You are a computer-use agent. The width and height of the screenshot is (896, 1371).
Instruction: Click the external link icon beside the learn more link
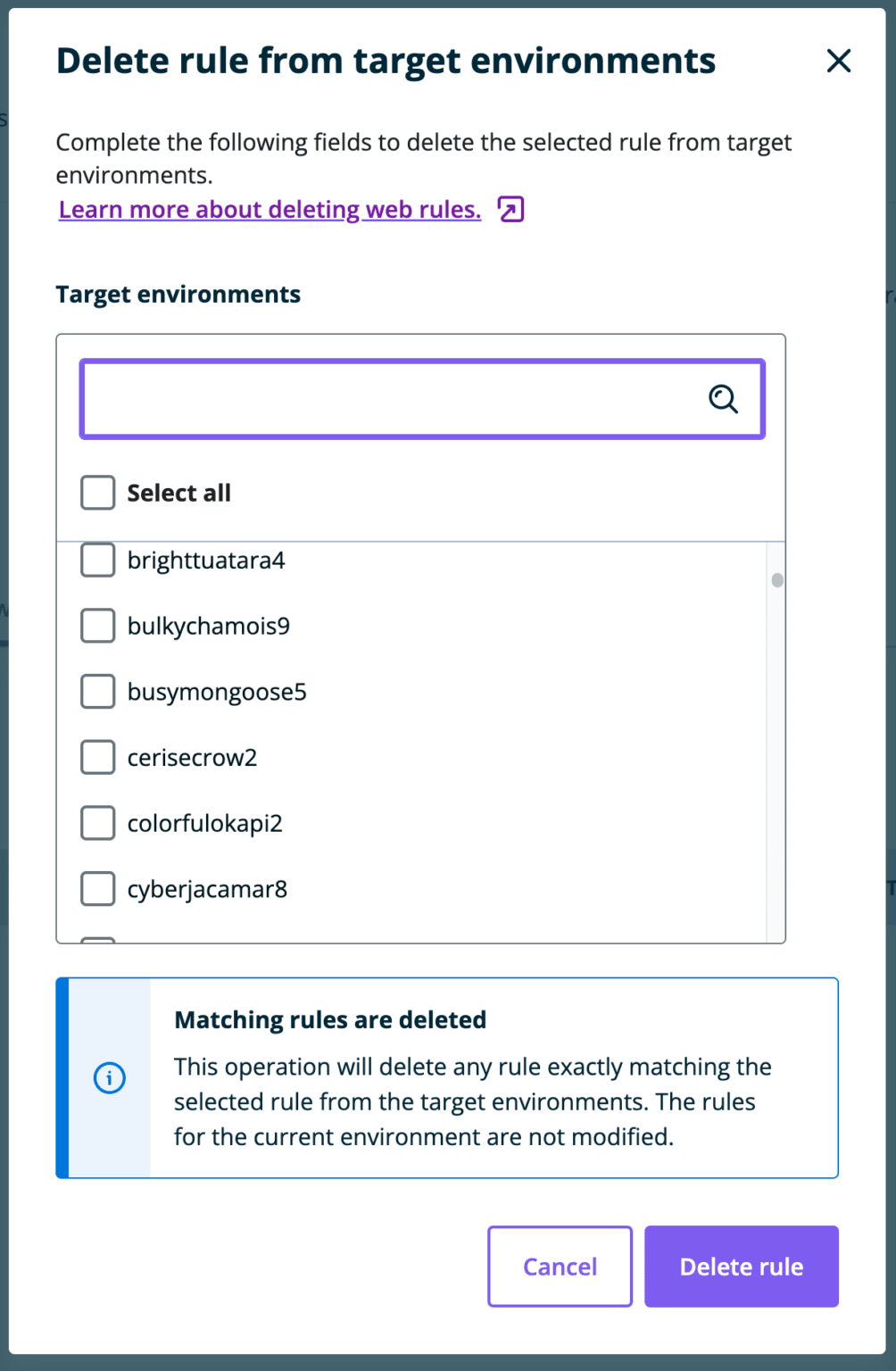click(509, 209)
